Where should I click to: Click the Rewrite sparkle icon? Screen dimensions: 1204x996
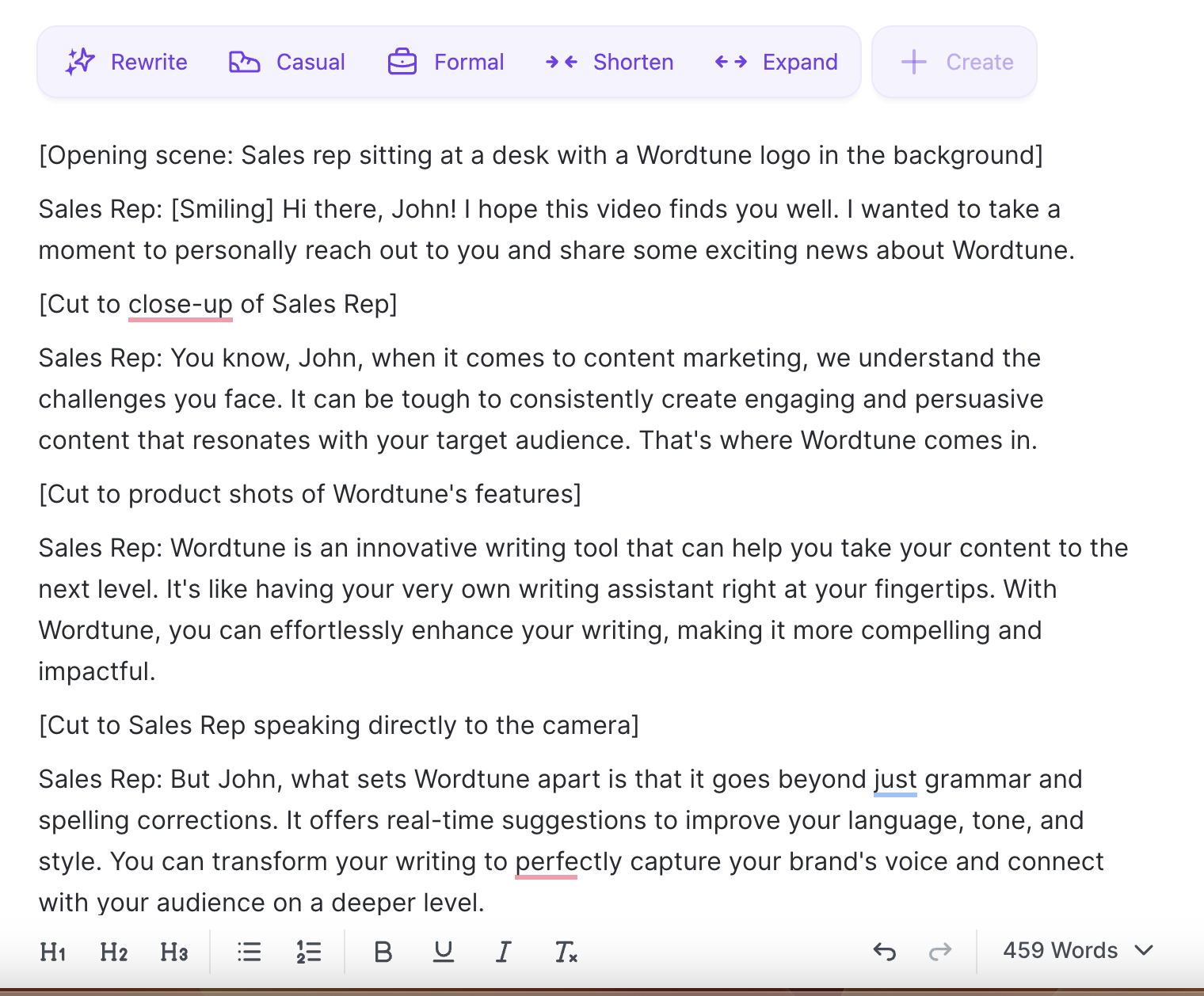pos(80,62)
